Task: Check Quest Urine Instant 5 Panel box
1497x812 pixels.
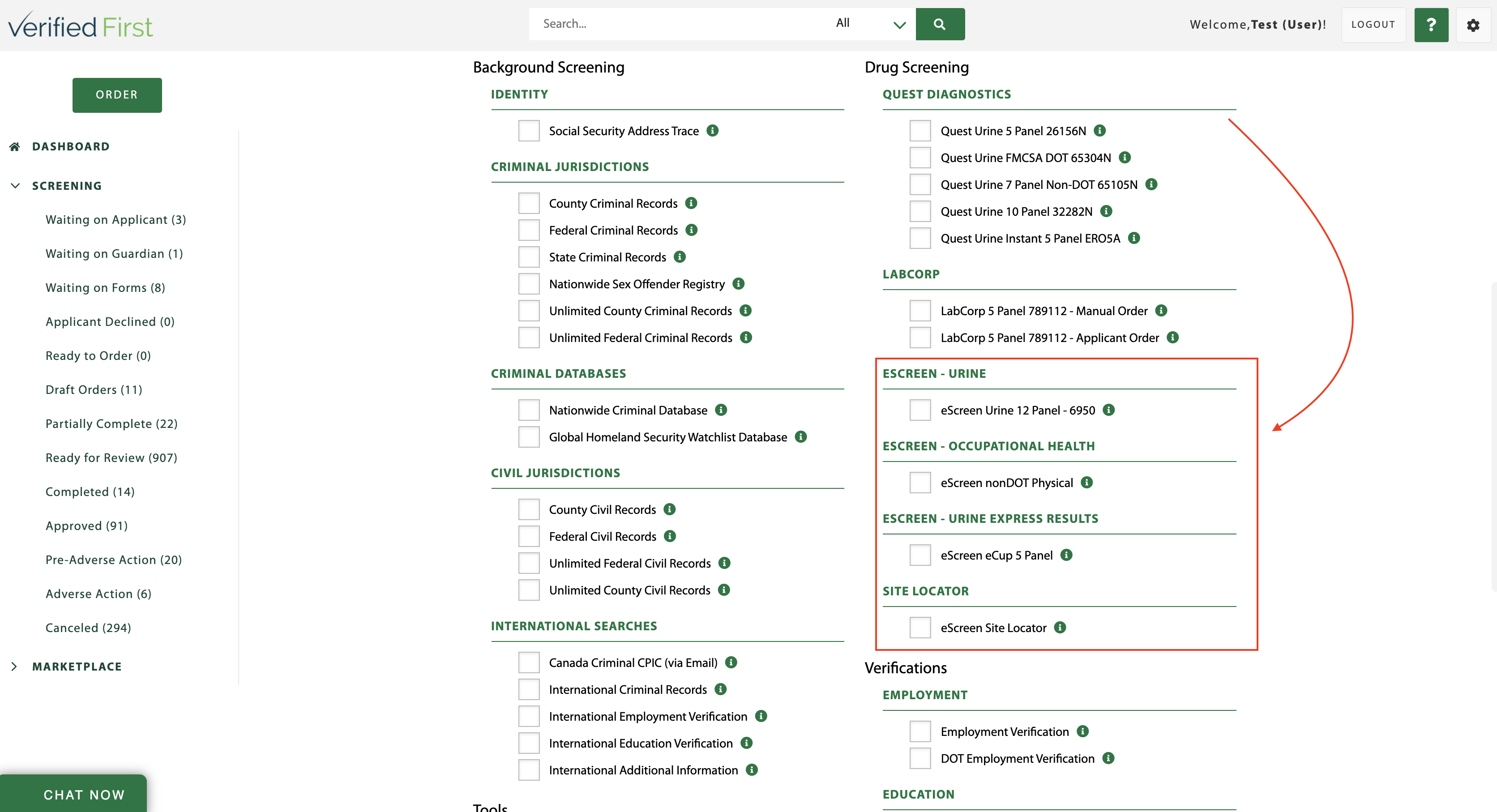Action: (x=920, y=238)
